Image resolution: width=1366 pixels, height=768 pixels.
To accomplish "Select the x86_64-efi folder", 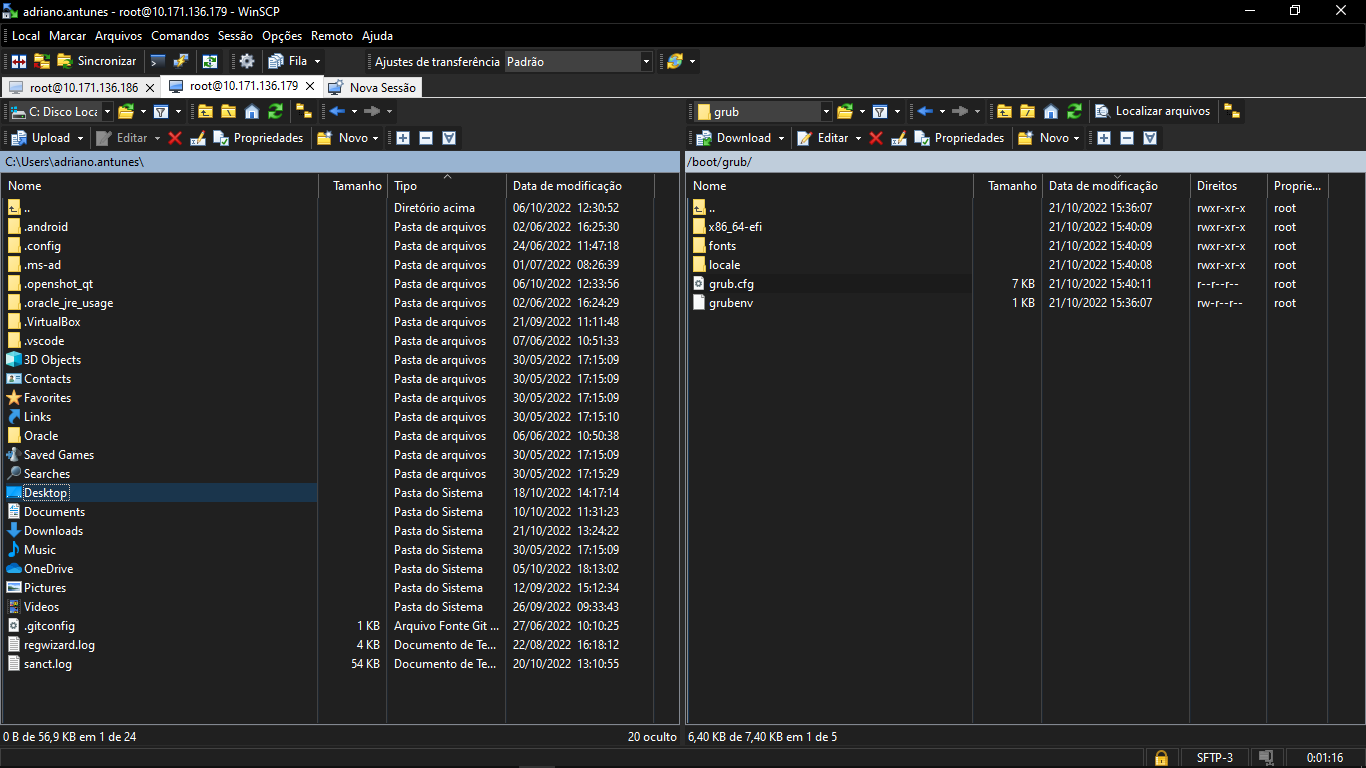I will tap(735, 227).
